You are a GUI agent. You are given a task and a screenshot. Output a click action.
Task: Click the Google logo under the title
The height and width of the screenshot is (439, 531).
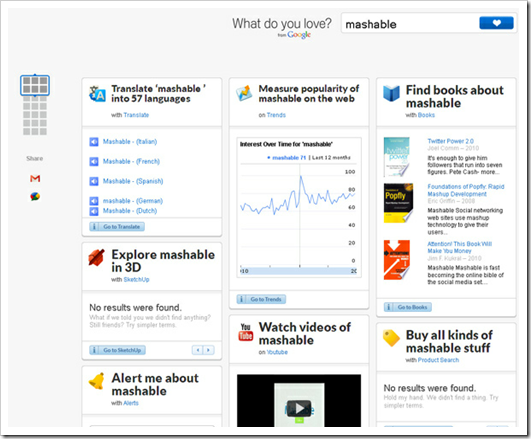tap(299, 35)
